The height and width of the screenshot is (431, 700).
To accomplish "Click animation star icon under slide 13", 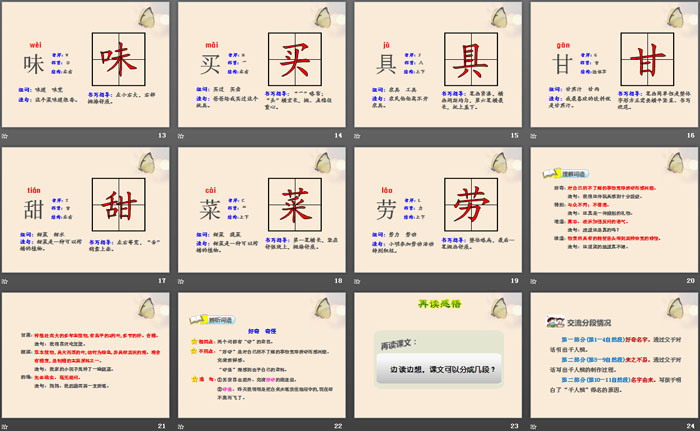I will [x=4, y=136].
